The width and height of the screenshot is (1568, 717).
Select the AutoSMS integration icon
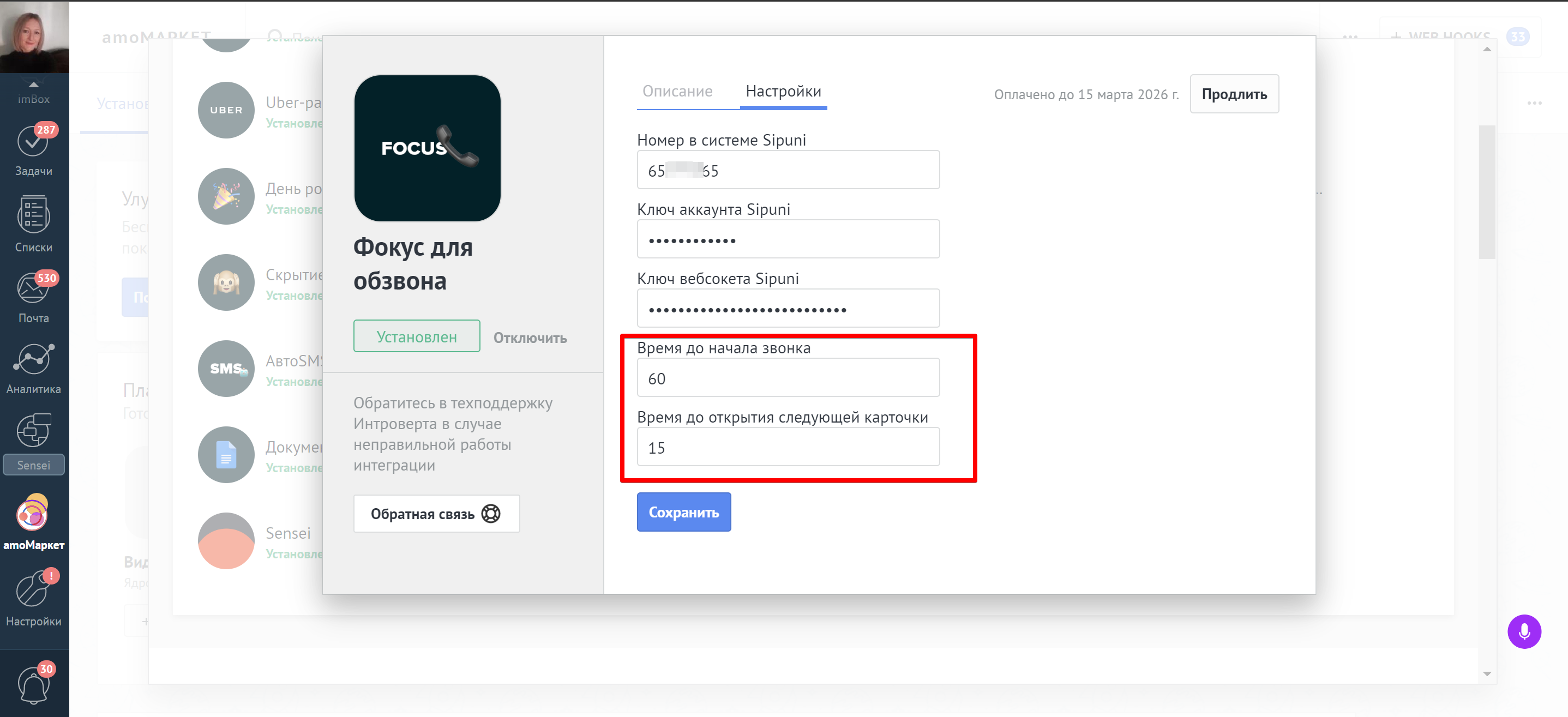226,368
